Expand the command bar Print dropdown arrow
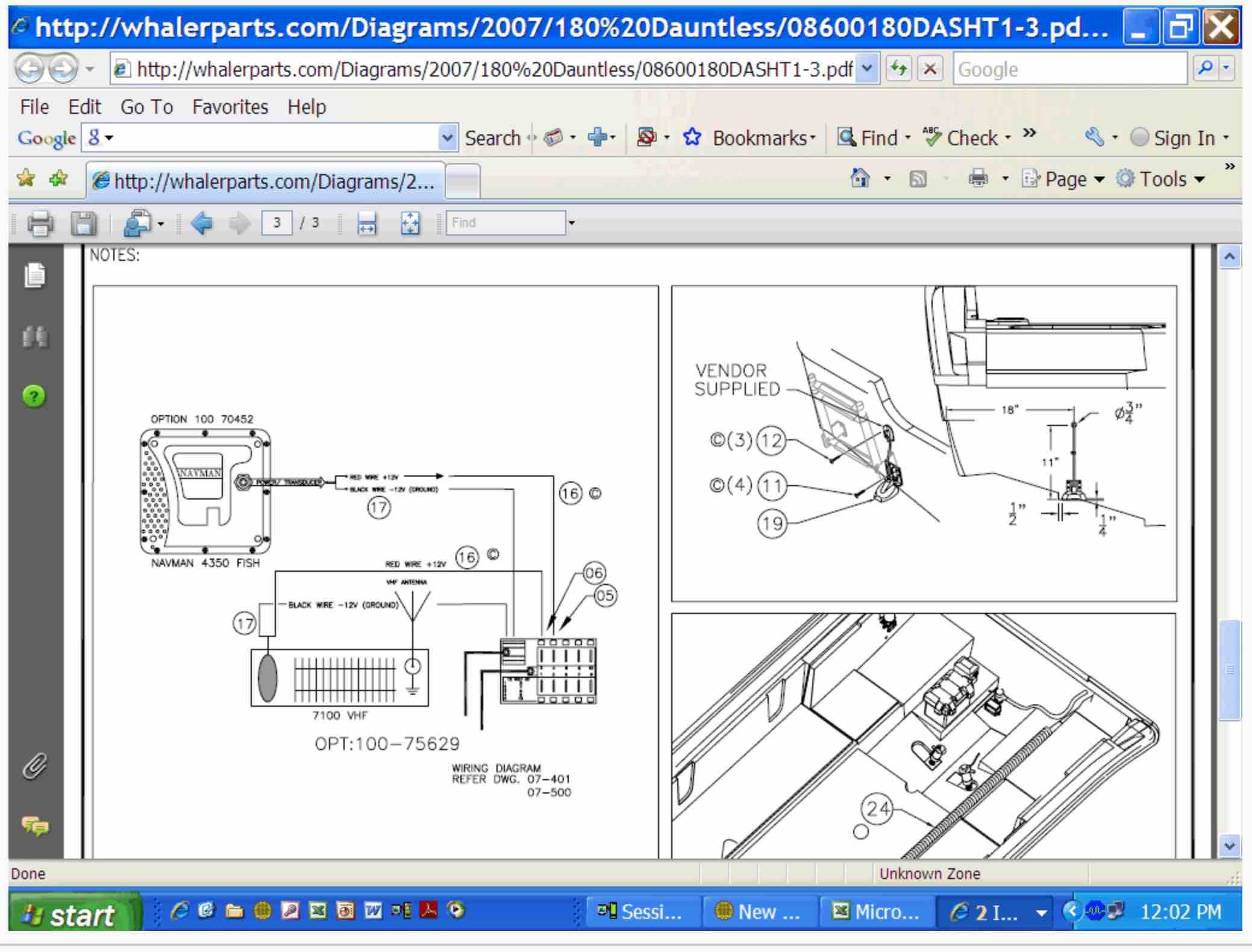 tap(1005, 178)
